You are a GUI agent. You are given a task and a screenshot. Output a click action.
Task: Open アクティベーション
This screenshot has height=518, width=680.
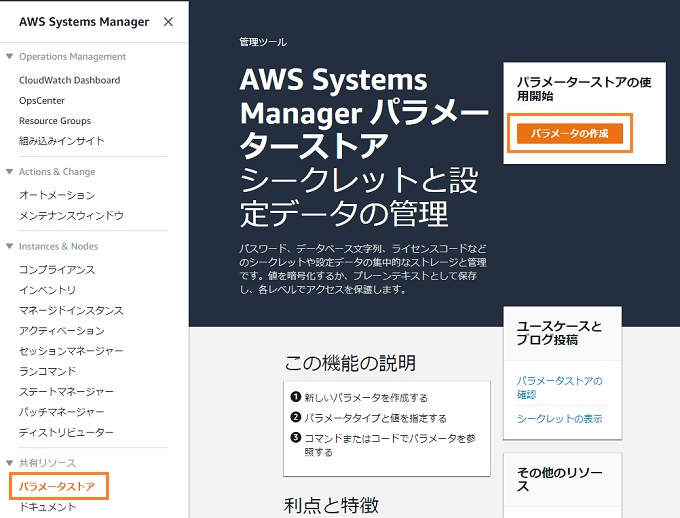pos(62,331)
